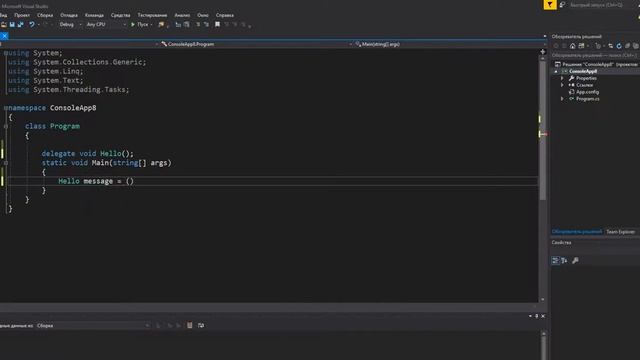Click the Open File folder icon
Image resolution: width=640 pixels, height=360 pixels.
pyautogui.click(x=3, y=24)
